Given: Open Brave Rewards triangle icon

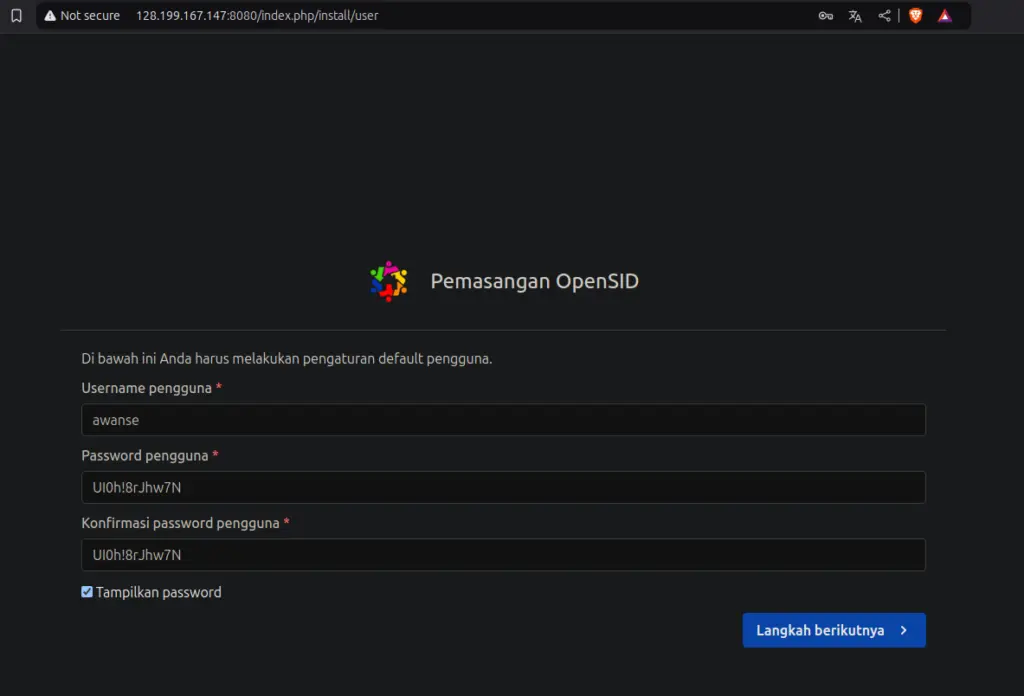Looking at the screenshot, I should [x=945, y=15].
